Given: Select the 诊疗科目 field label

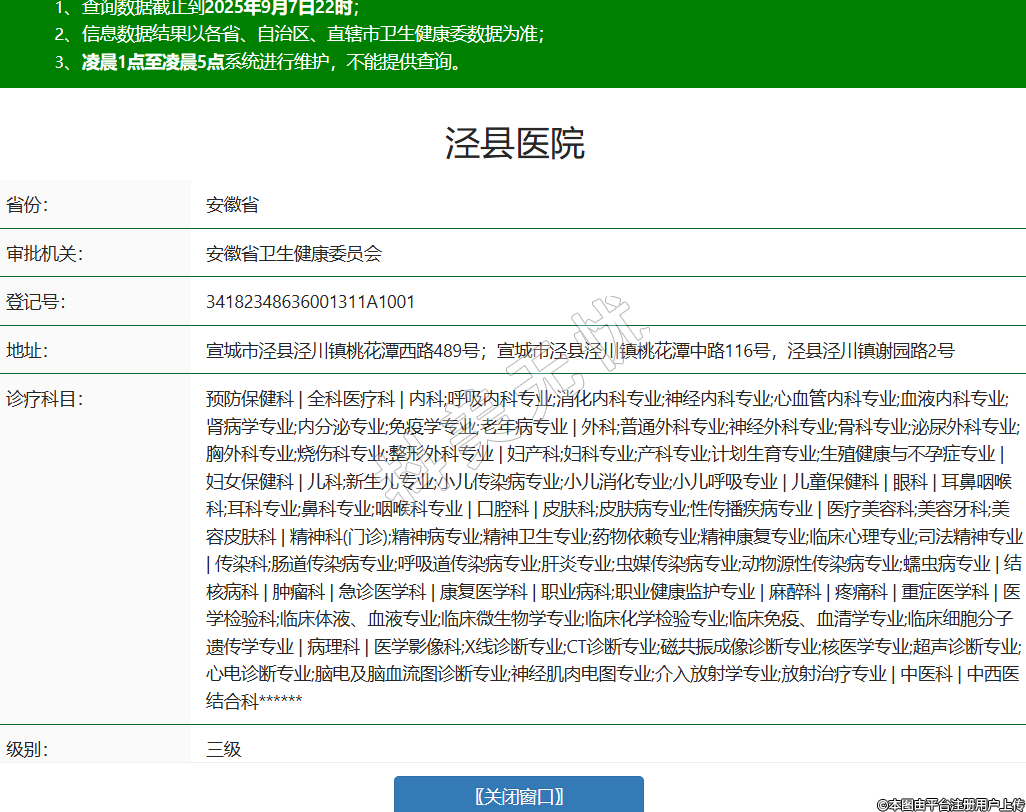Looking at the screenshot, I should click(44, 399).
